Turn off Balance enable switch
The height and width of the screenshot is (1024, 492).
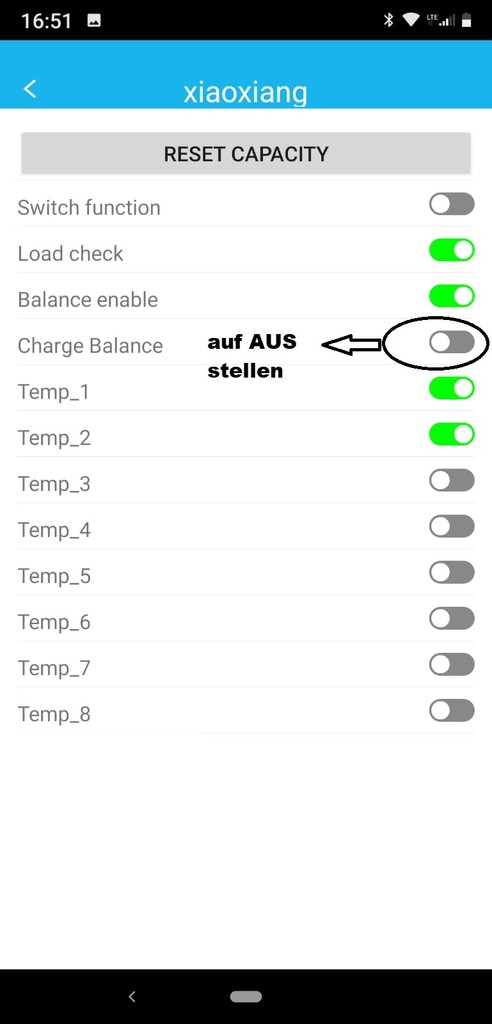(x=451, y=296)
